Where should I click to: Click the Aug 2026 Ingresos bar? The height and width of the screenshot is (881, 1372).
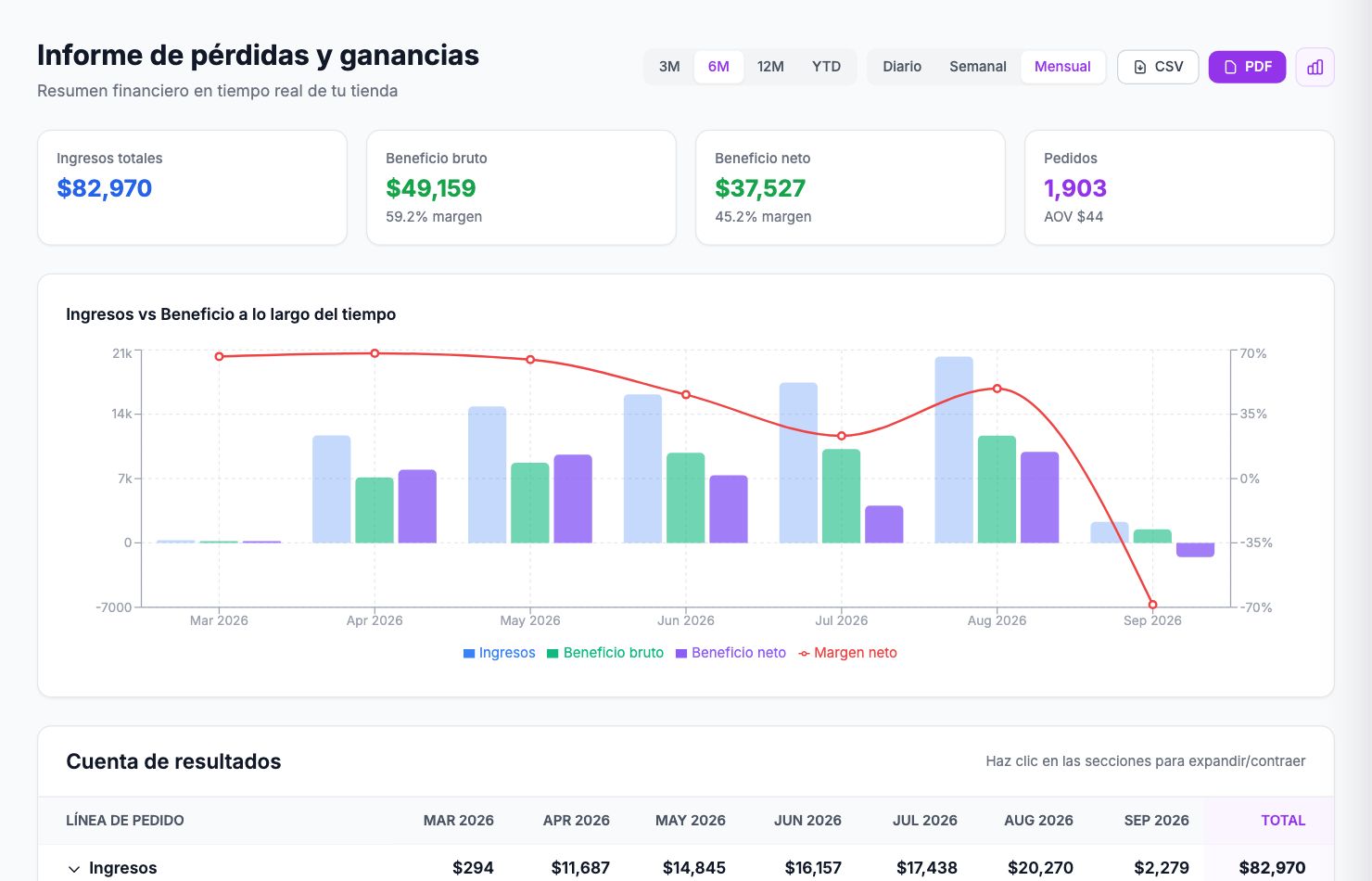954,450
